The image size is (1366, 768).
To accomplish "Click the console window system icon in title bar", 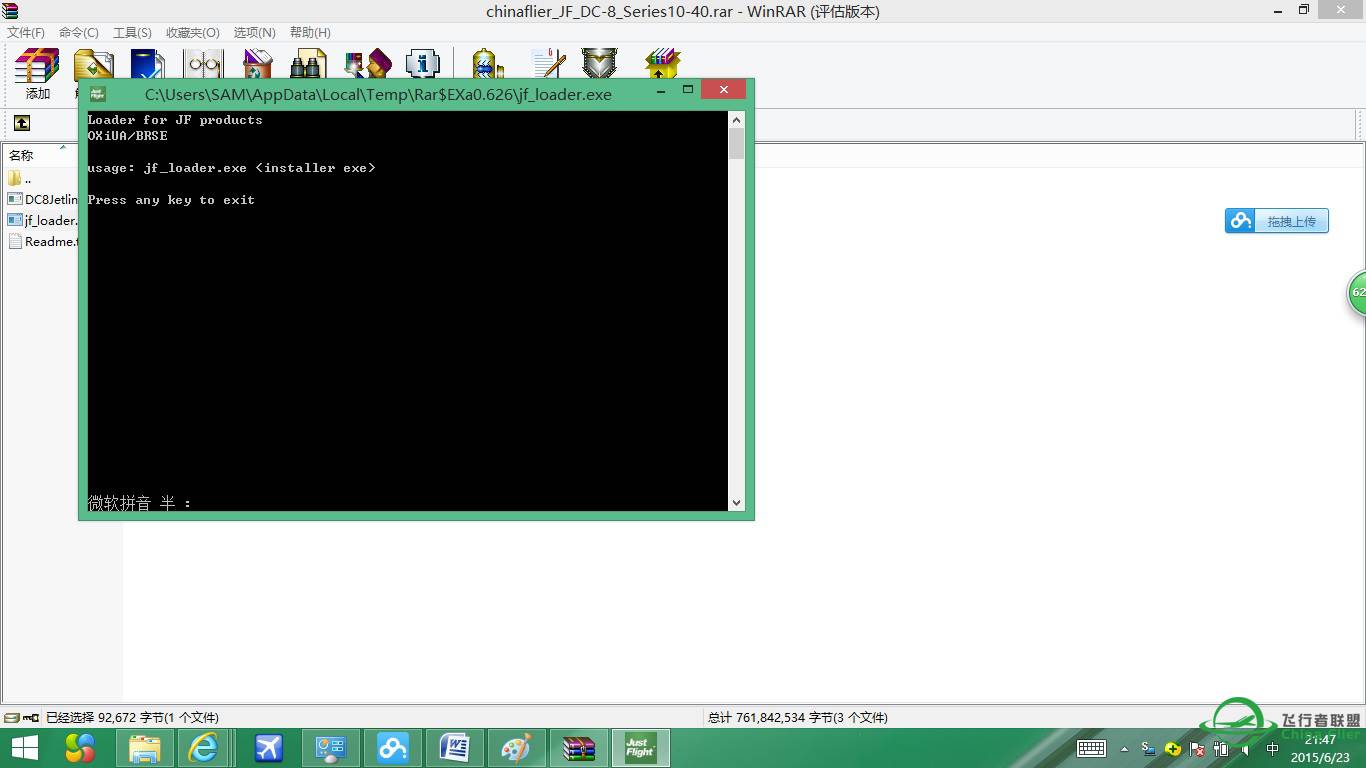I will tap(98, 94).
